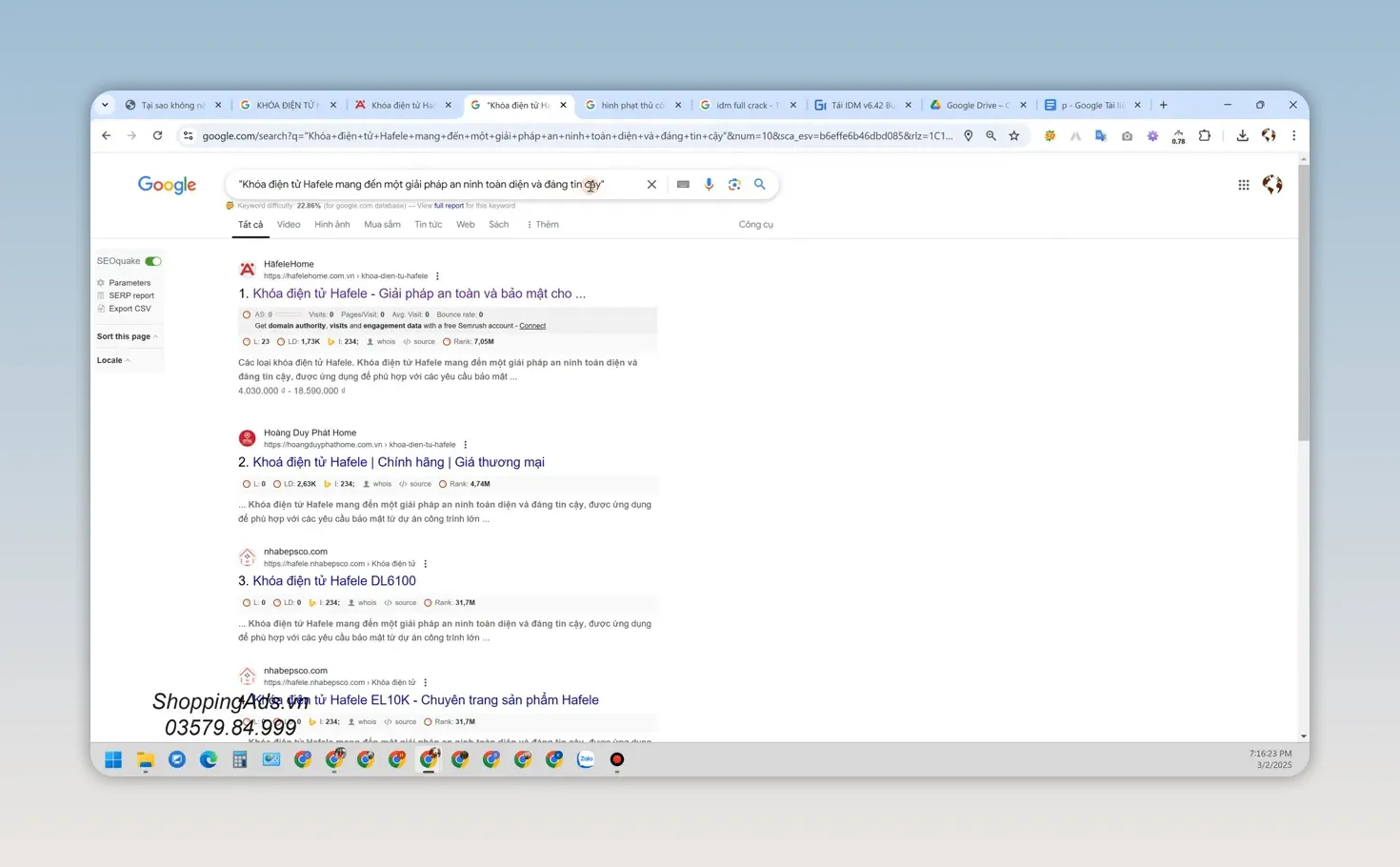Image resolution: width=1400 pixels, height=867 pixels.
Task: Click the Semrush Connect link
Action: (x=532, y=326)
